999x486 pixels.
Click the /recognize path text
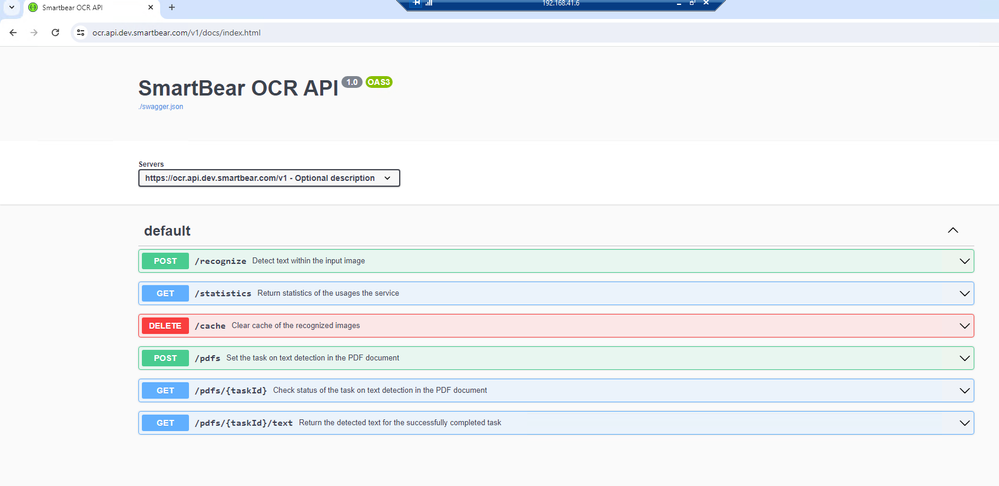click(220, 261)
